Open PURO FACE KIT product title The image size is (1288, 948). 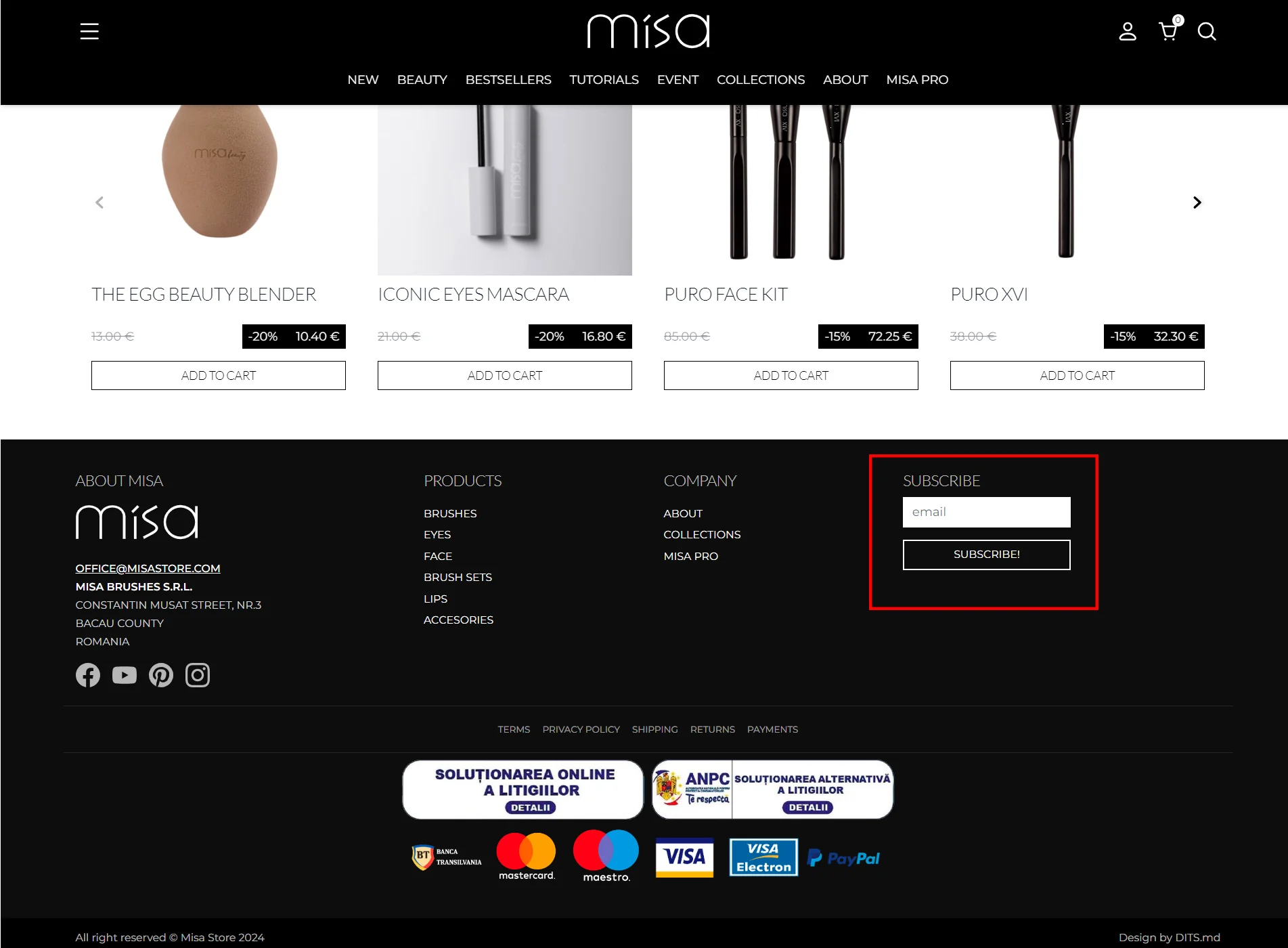point(726,295)
